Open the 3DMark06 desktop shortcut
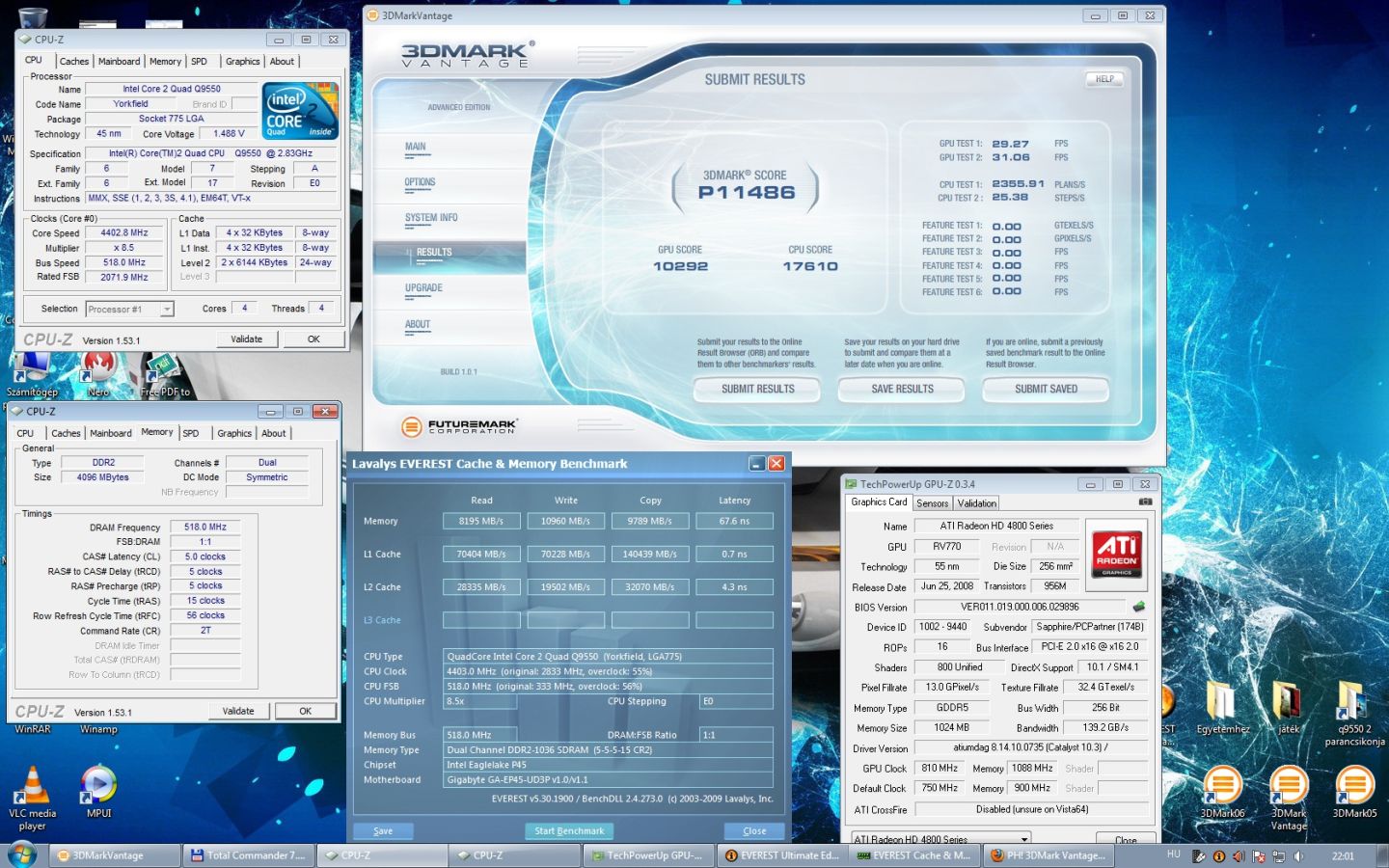 pyautogui.click(x=1222, y=791)
